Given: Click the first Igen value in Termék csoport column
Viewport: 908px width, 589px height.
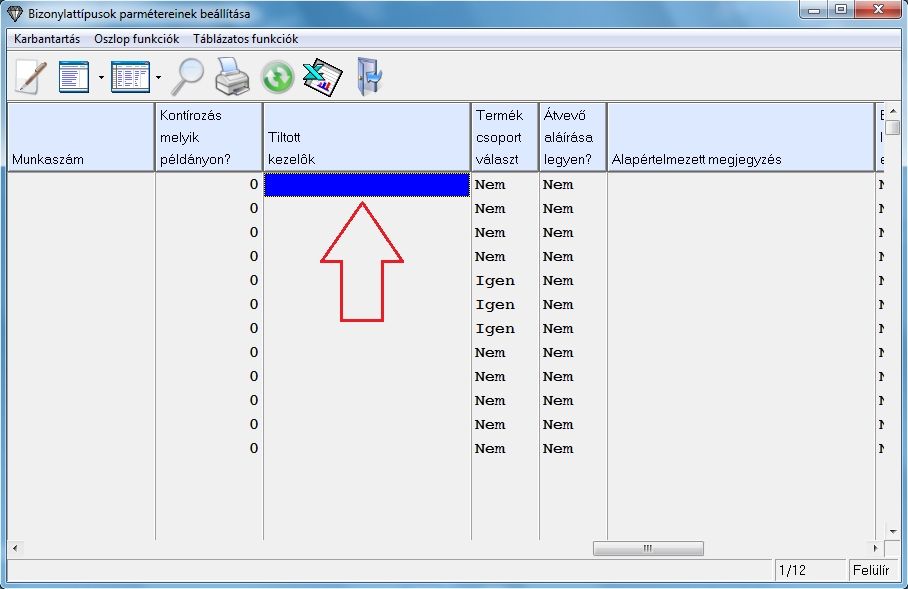Looking at the screenshot, I should tap(495, 281).
